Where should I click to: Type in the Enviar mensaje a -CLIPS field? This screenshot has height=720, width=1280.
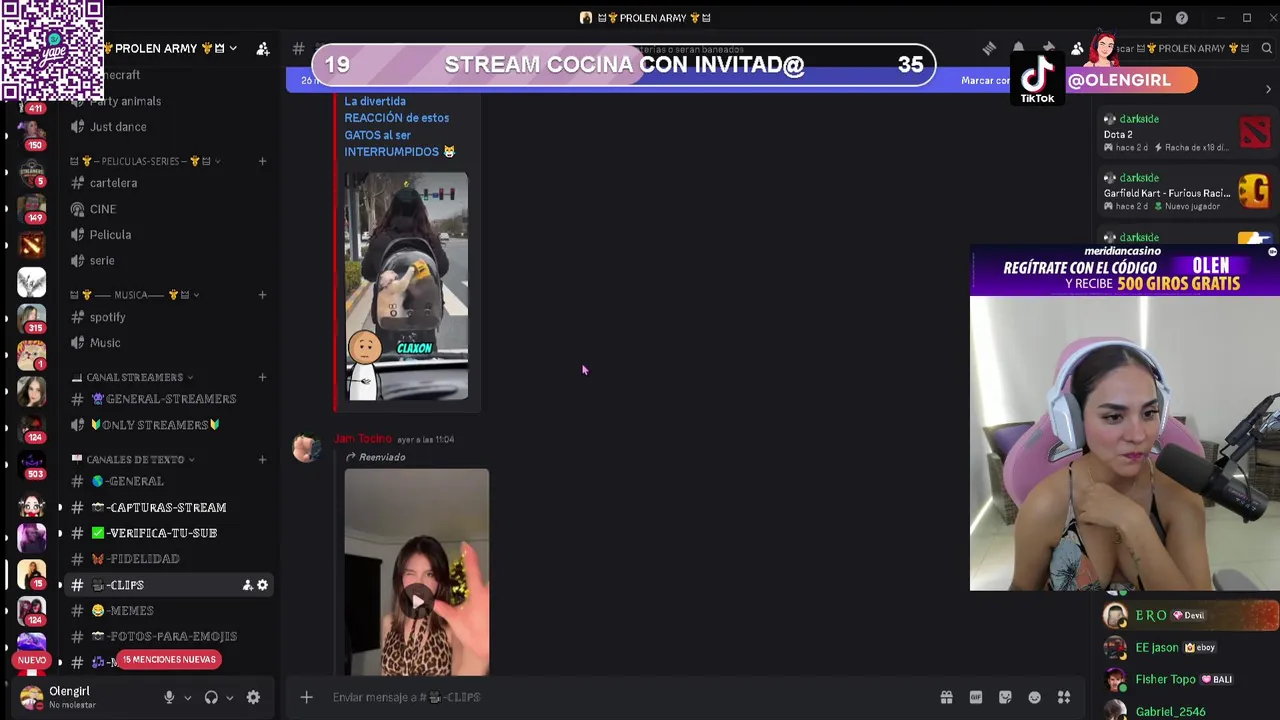[x=620, y=697]
